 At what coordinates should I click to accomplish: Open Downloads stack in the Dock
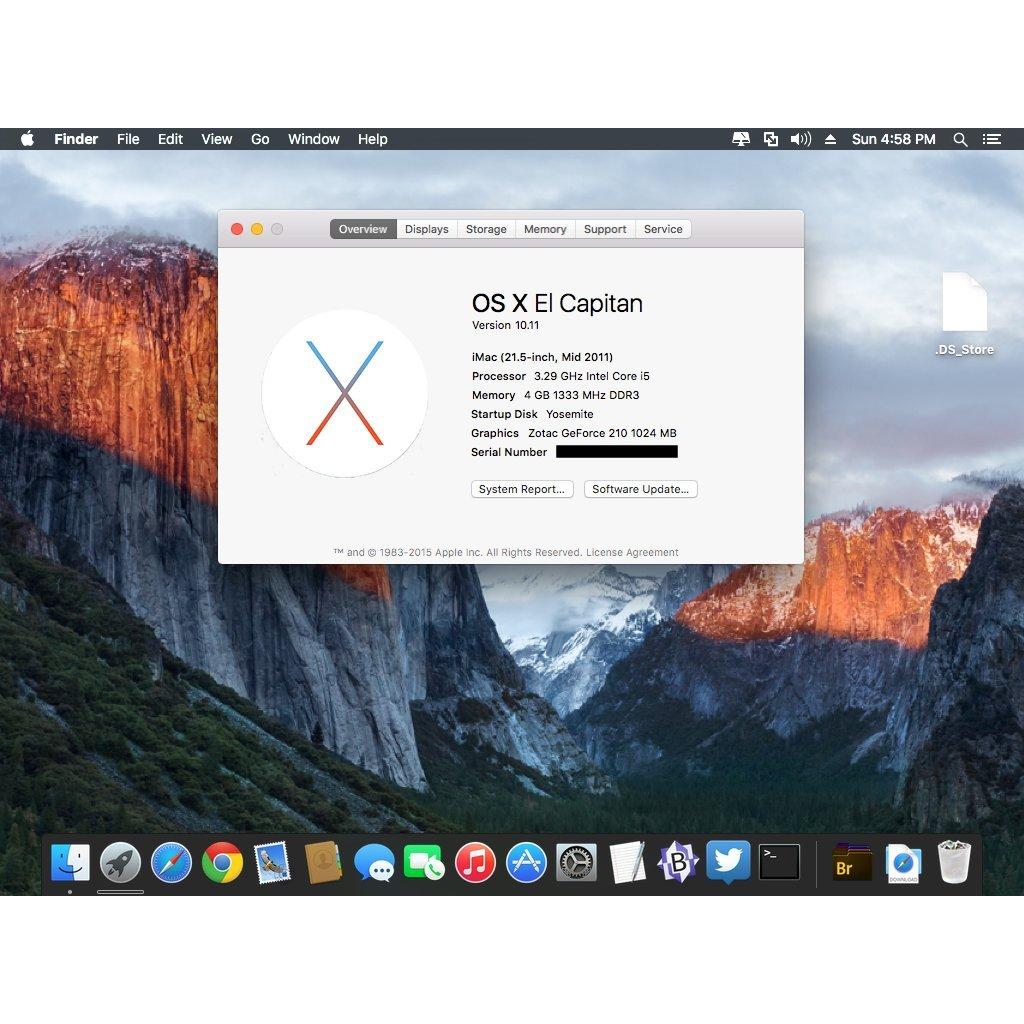903,863
